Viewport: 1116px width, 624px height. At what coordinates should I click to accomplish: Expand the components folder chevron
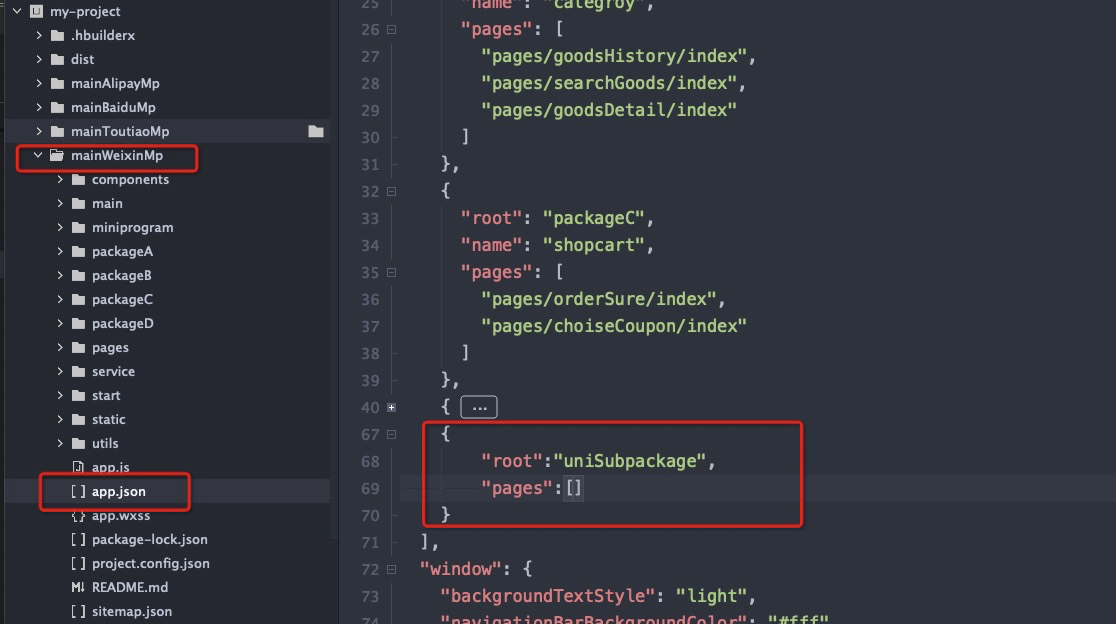(x=60, y=179)
